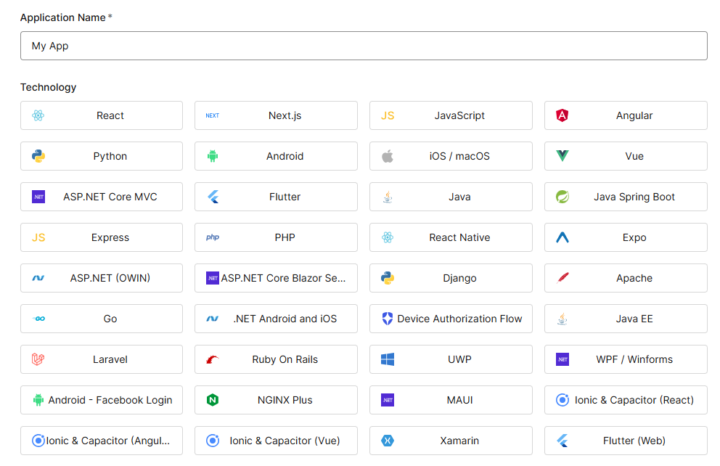Click the NGINX Plus label

285,400
